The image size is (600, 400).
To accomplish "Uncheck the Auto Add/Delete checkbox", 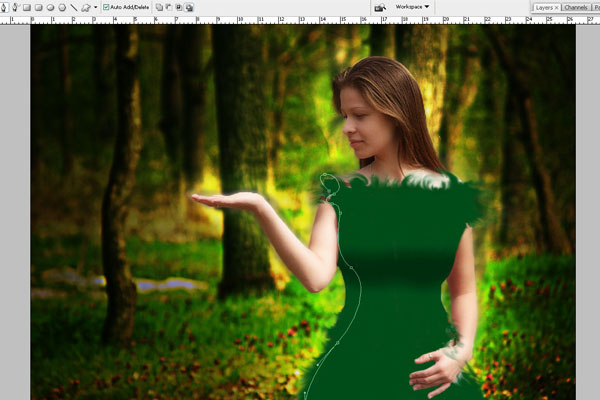I will click(106, 7).
